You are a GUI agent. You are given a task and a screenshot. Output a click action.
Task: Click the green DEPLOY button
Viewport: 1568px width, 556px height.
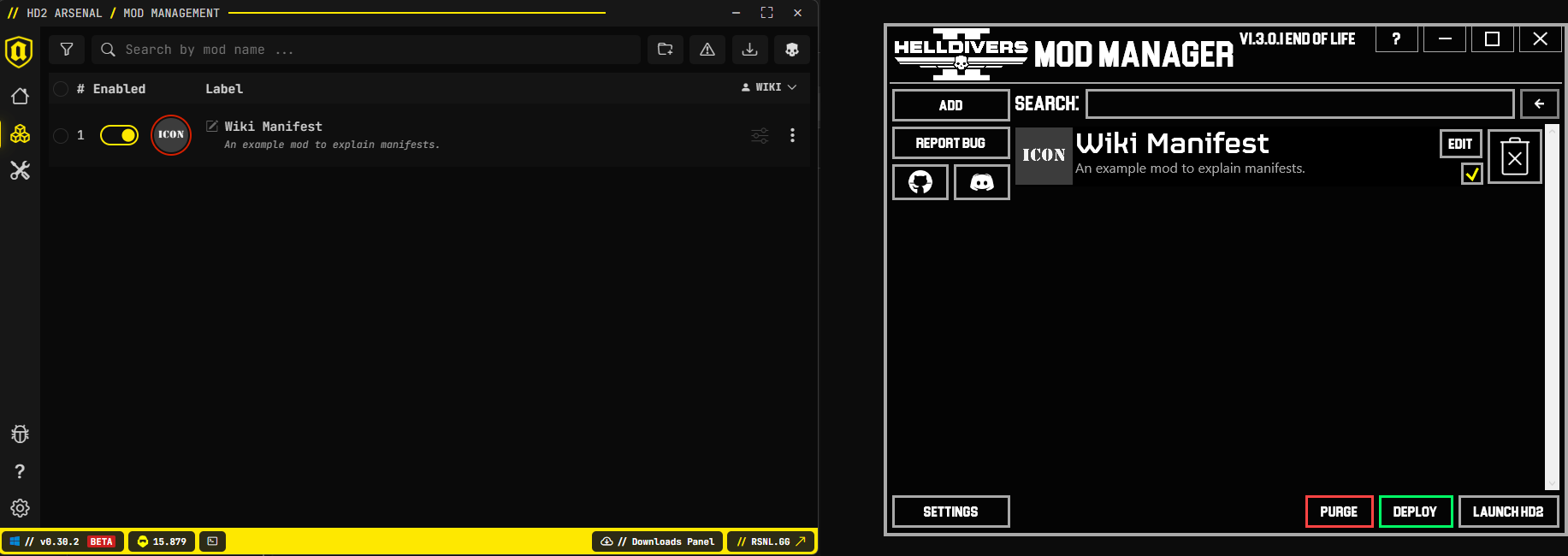tap(1416, 512)
